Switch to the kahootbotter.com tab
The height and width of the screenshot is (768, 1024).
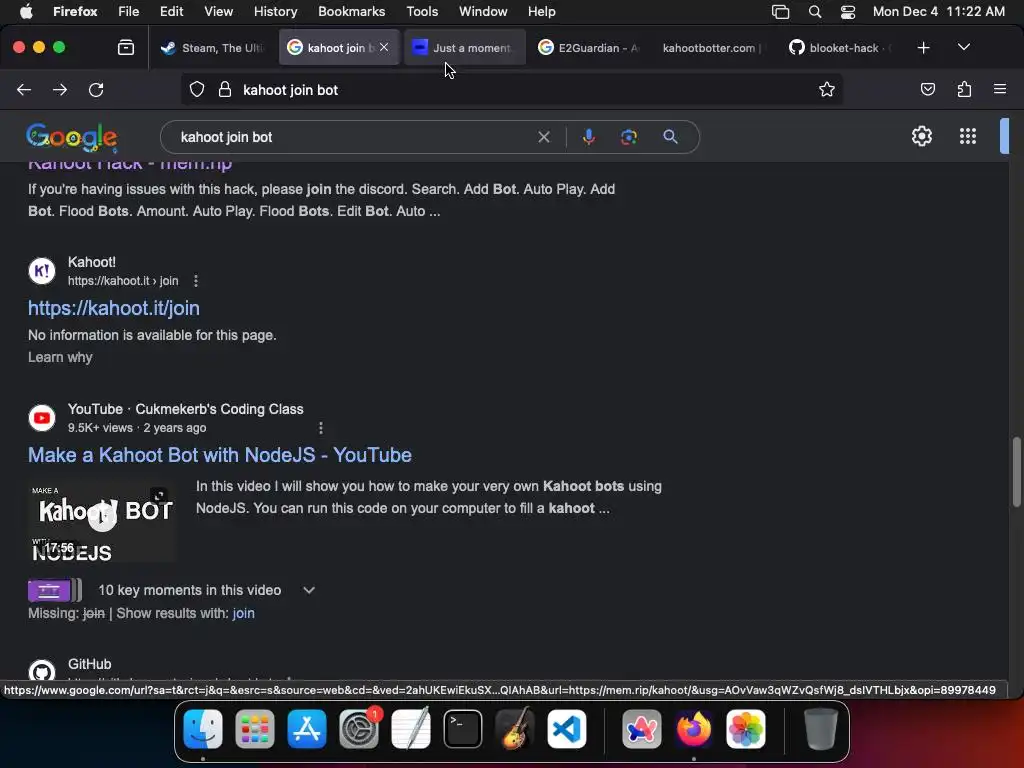(712, 48)
